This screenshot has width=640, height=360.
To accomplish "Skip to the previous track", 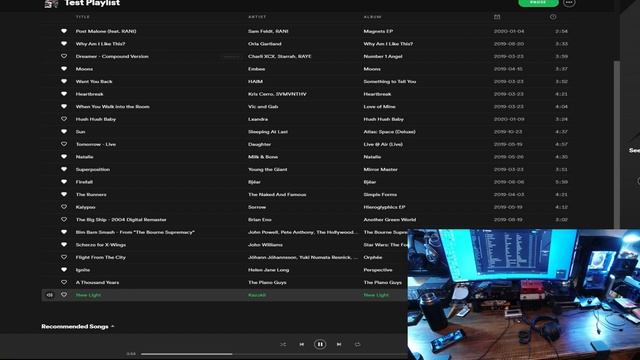I will click(x=302, y=344).
